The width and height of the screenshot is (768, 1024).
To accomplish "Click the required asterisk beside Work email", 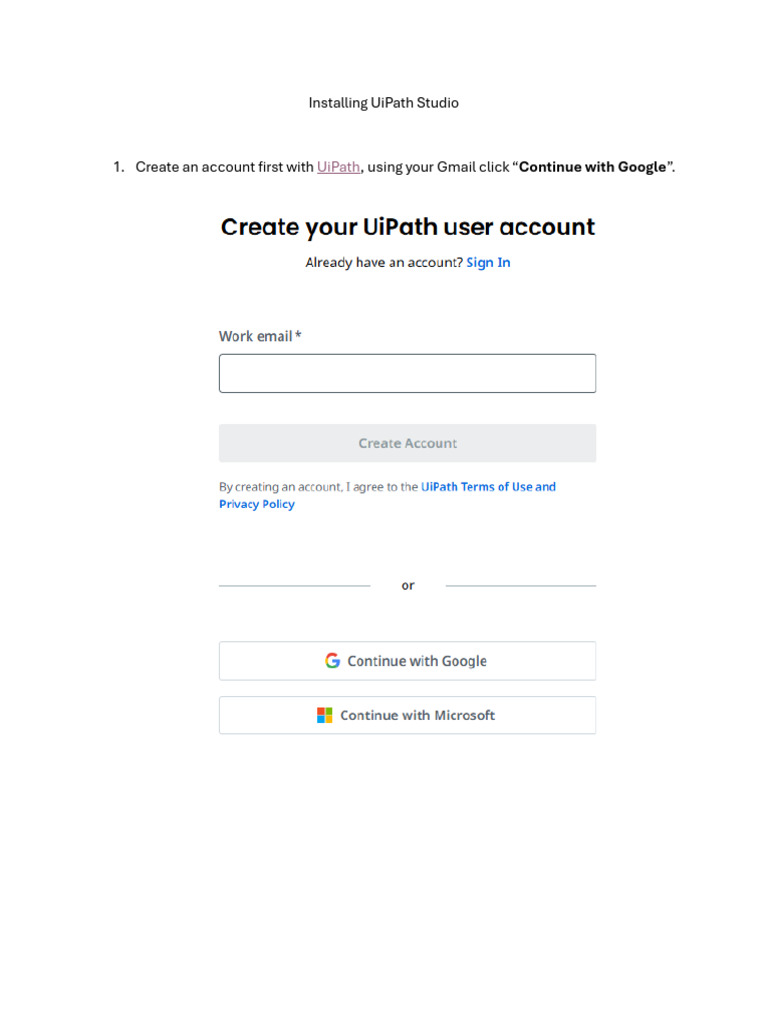I will pos(298,335).
